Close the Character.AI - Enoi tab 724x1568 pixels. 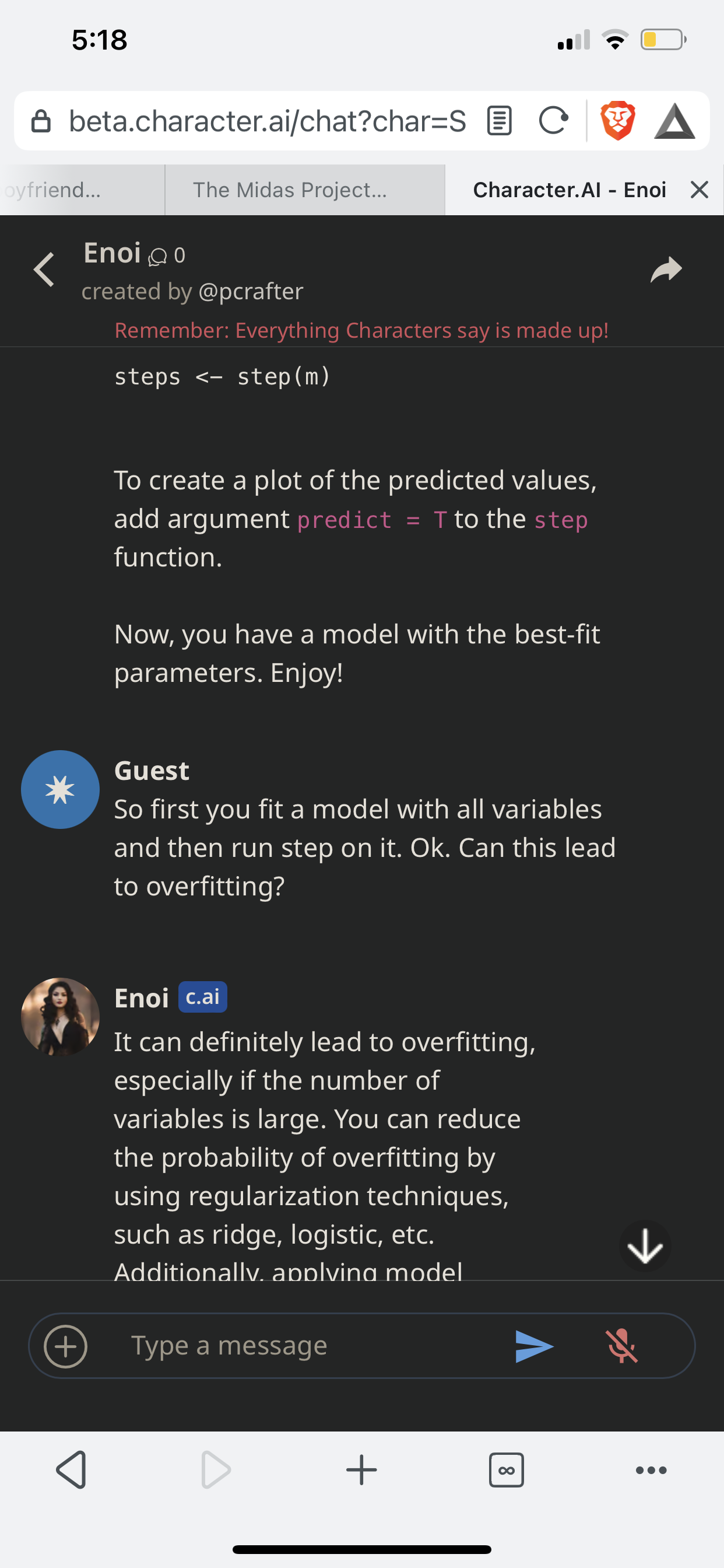[x=699, y=190]
